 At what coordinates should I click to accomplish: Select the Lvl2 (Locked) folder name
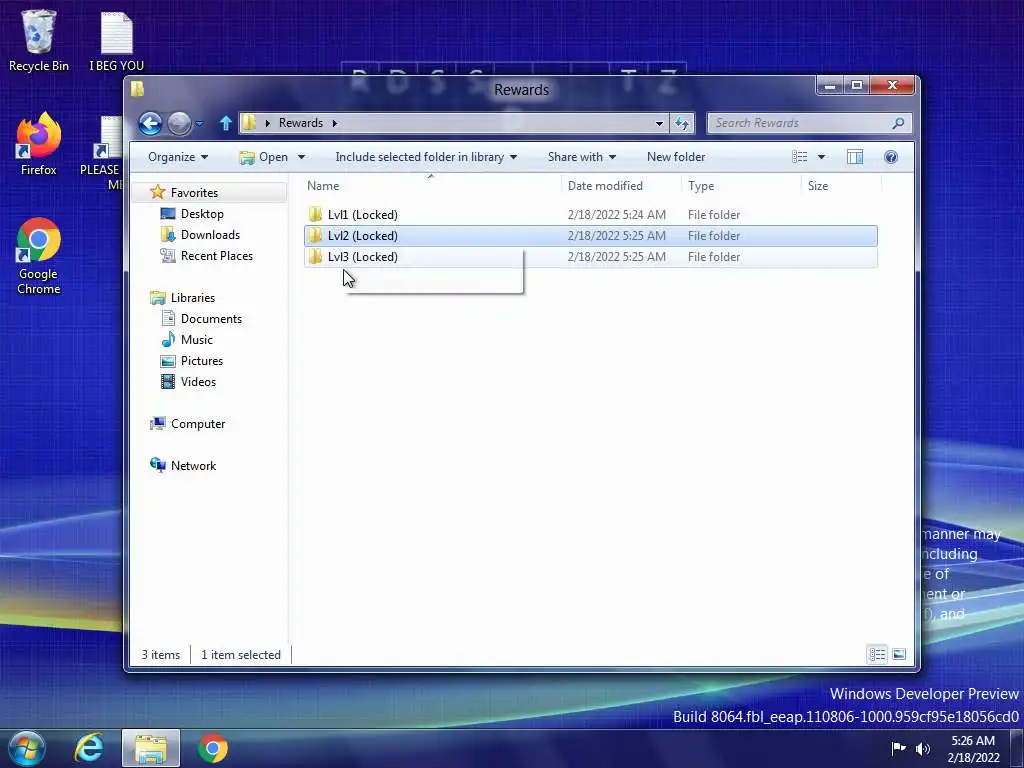point(362,236)
